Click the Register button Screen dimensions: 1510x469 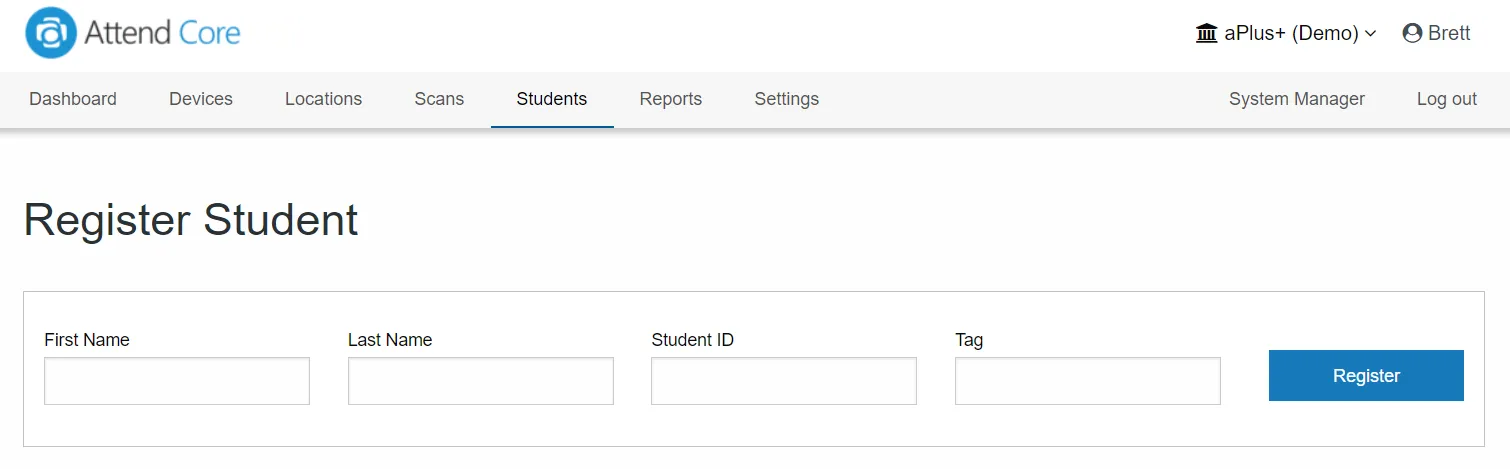coord(1366,375)
